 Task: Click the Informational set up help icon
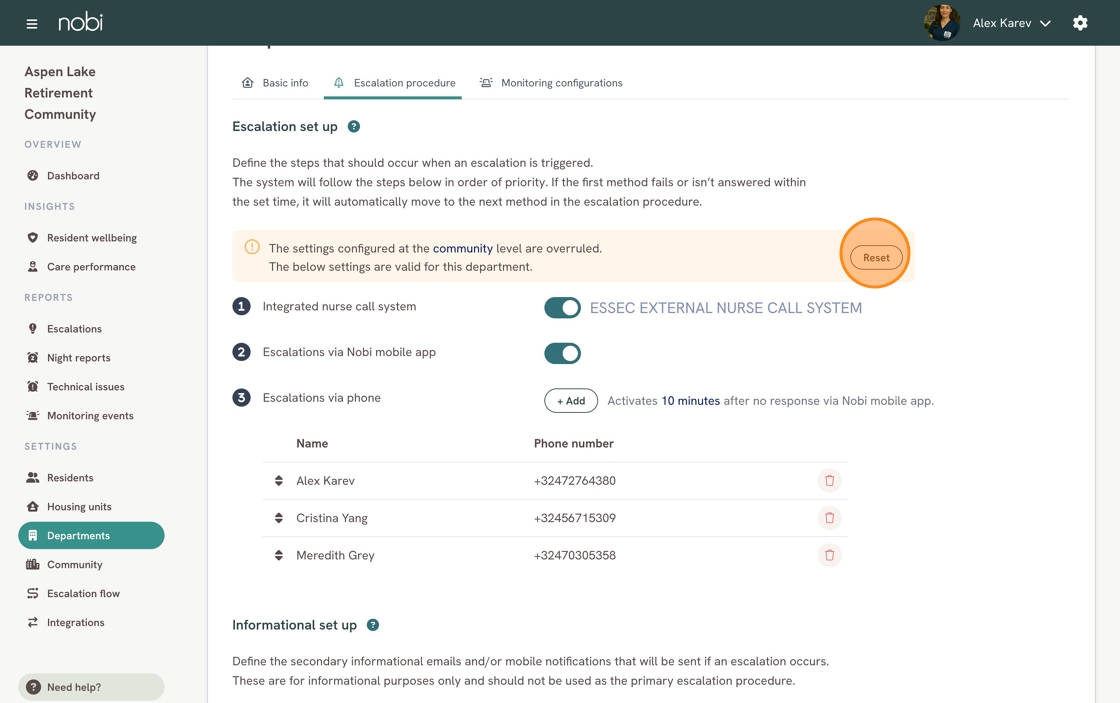[373, 625]
